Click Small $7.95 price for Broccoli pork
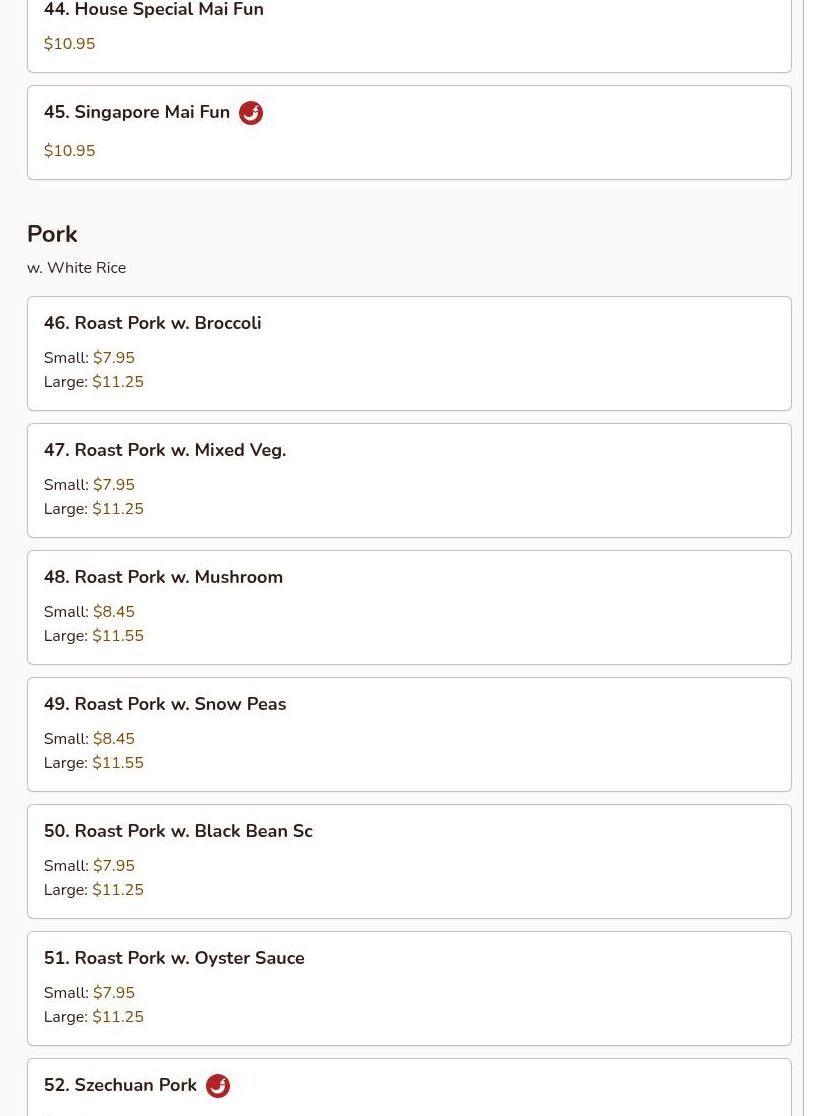This screenshot has height=1116, width=824. pos(114,358)
